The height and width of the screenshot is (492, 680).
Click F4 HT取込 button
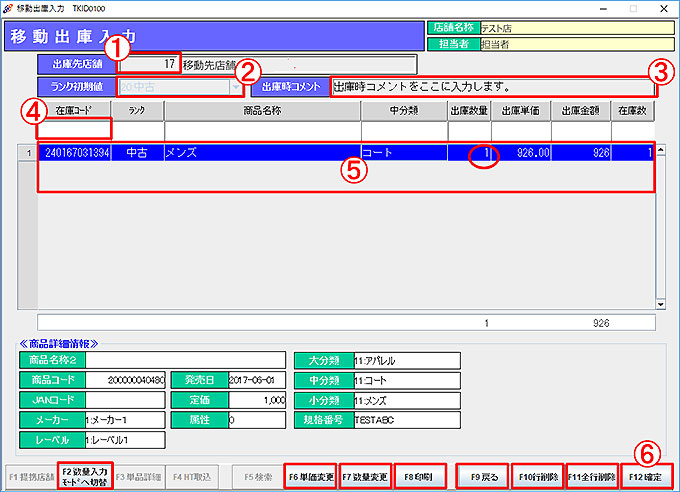click(192, 477)
